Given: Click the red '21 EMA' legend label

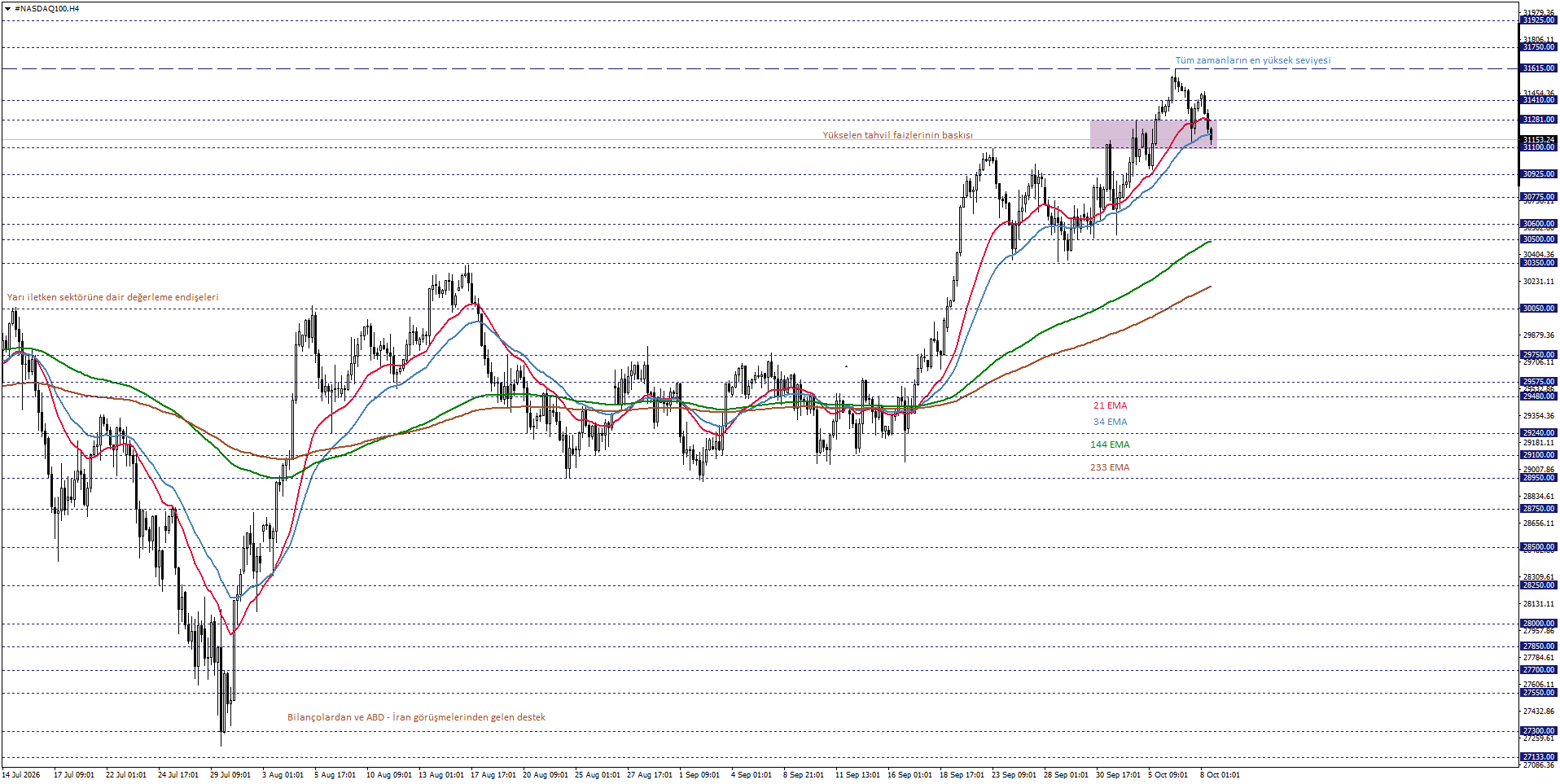Looking at the screenshot, I should click(x=1110, y=405).
